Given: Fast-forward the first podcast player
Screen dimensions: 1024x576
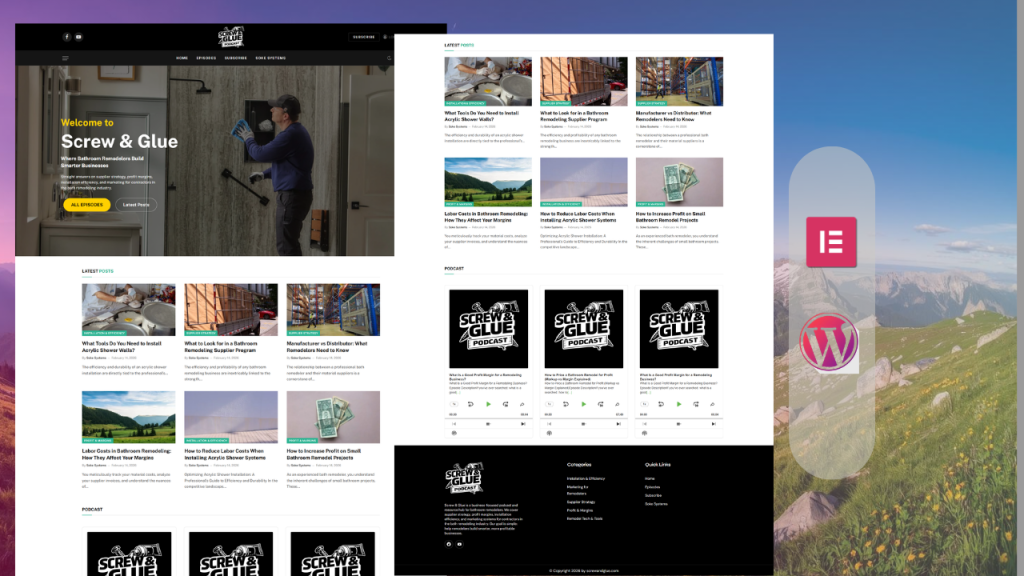Looking at the screenshot, I should [x=505, y=404].
